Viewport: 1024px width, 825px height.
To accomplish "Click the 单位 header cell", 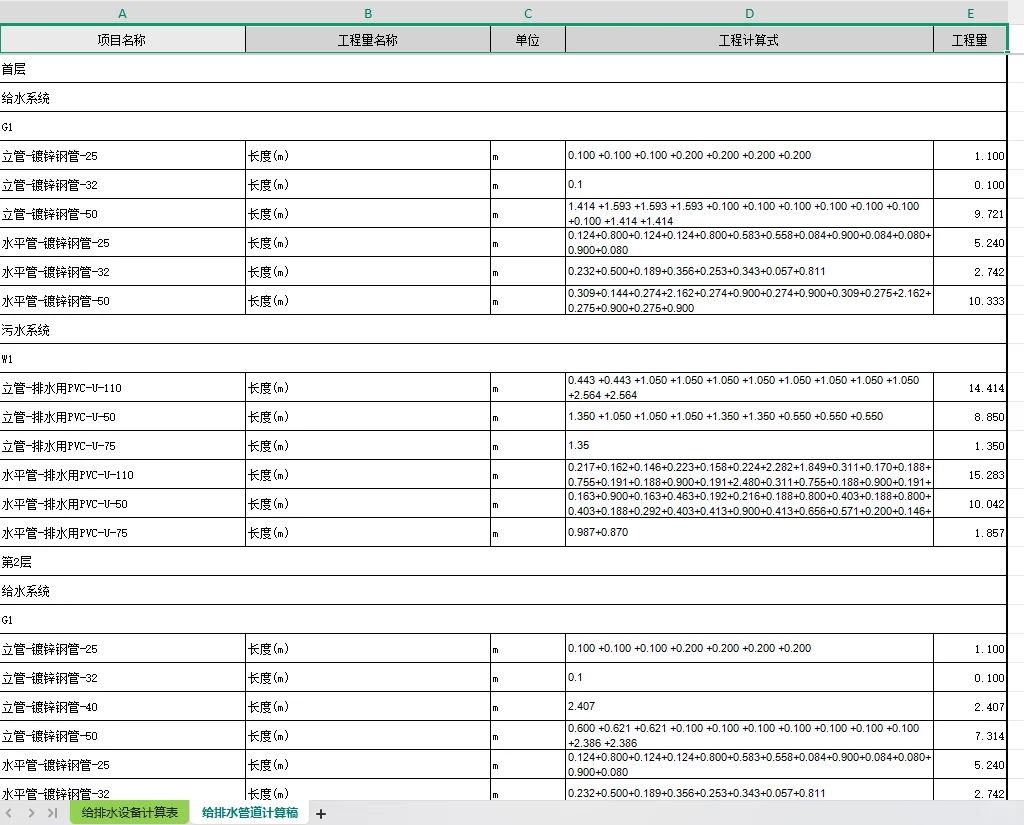I will (x=528, y=40).
